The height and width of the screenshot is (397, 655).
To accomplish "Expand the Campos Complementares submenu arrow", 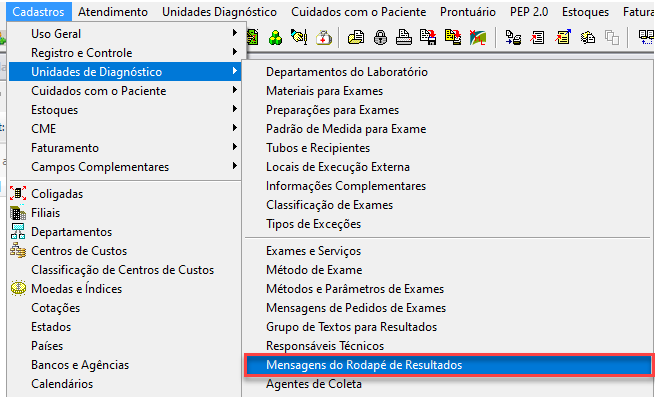I will coord(235,166).
